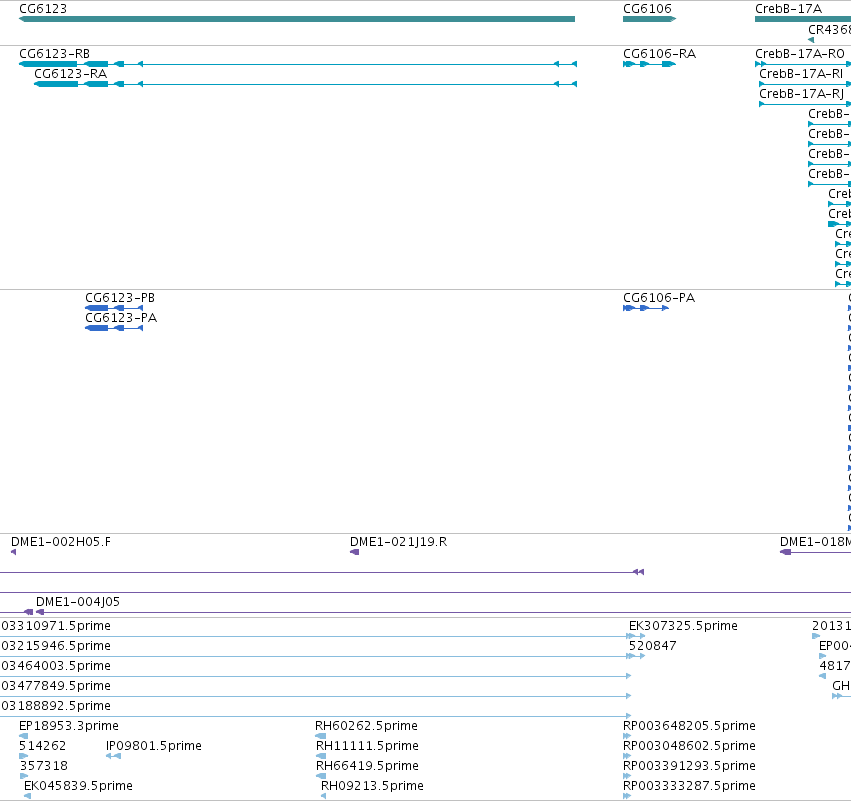Click the DME1-002H05.F arrow marker
This screenshot has width=851, height=801.
(x=14, y=552)
